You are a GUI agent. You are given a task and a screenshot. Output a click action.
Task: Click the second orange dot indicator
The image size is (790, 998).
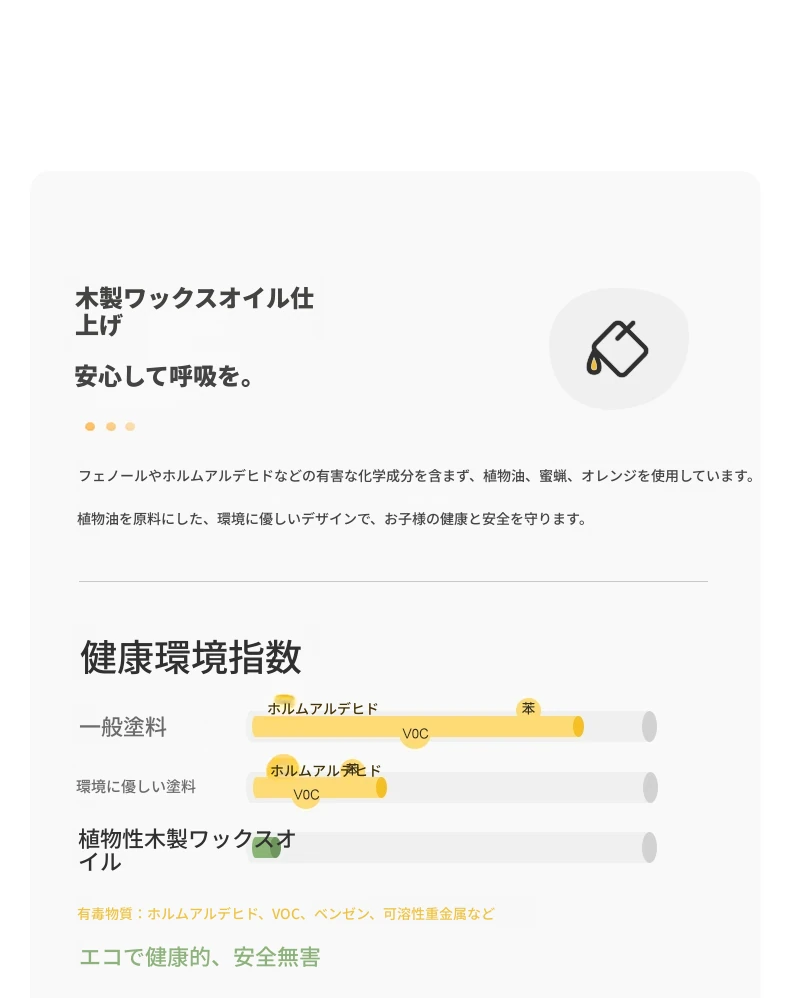(x=111, y=426)
